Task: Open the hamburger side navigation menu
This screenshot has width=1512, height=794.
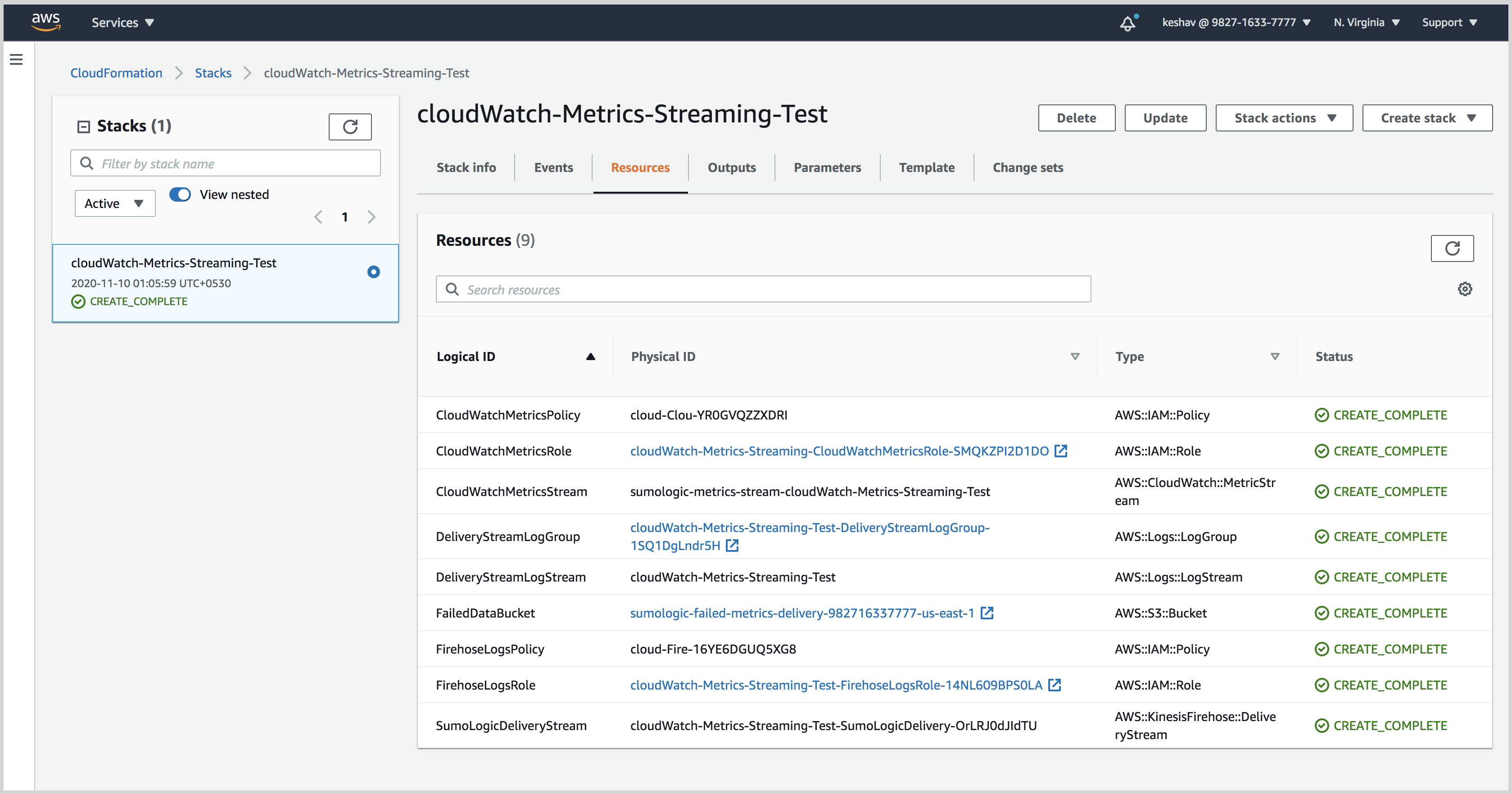Action: (16, 59)
